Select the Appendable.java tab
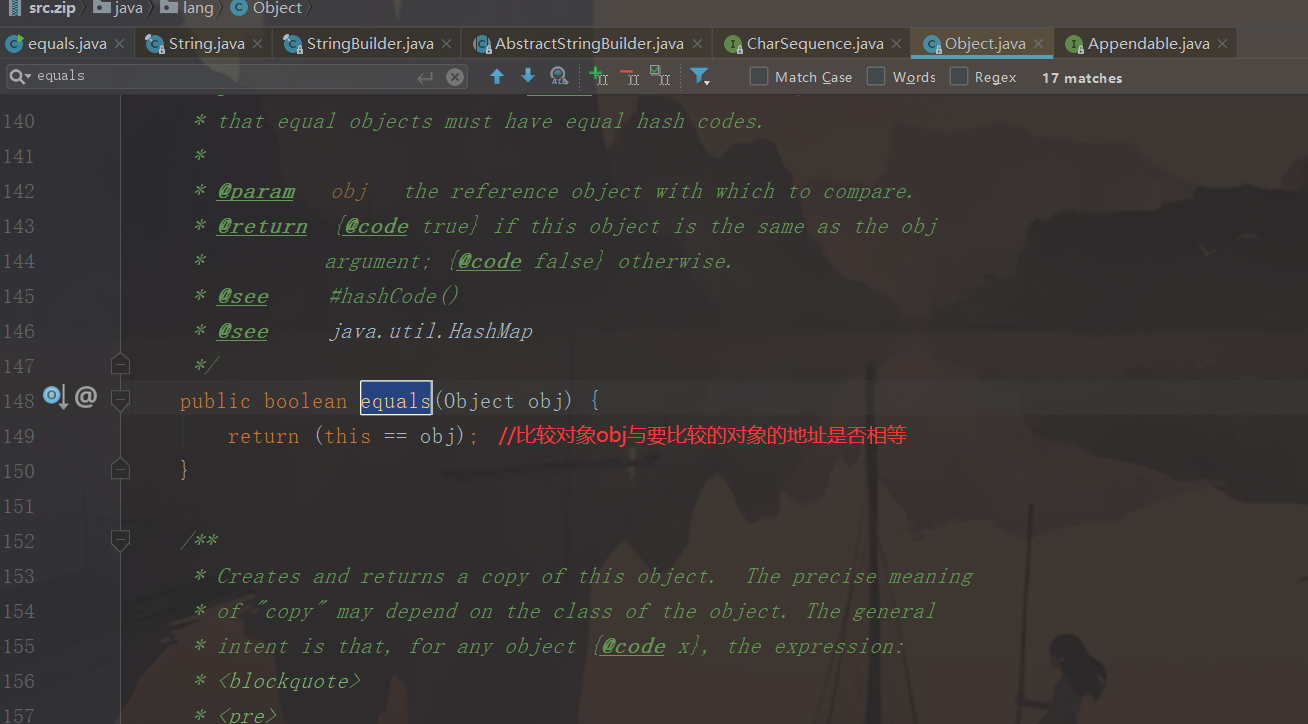The image size is (1308, 724). click(x=1148, y=44)
